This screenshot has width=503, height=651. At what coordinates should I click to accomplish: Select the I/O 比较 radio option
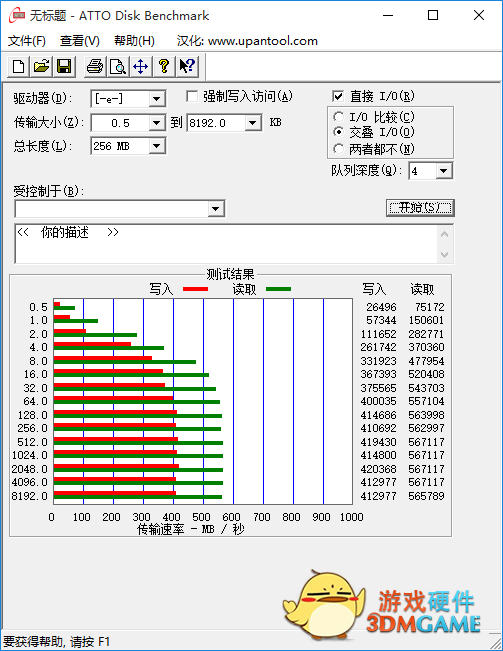coord(338,117)
